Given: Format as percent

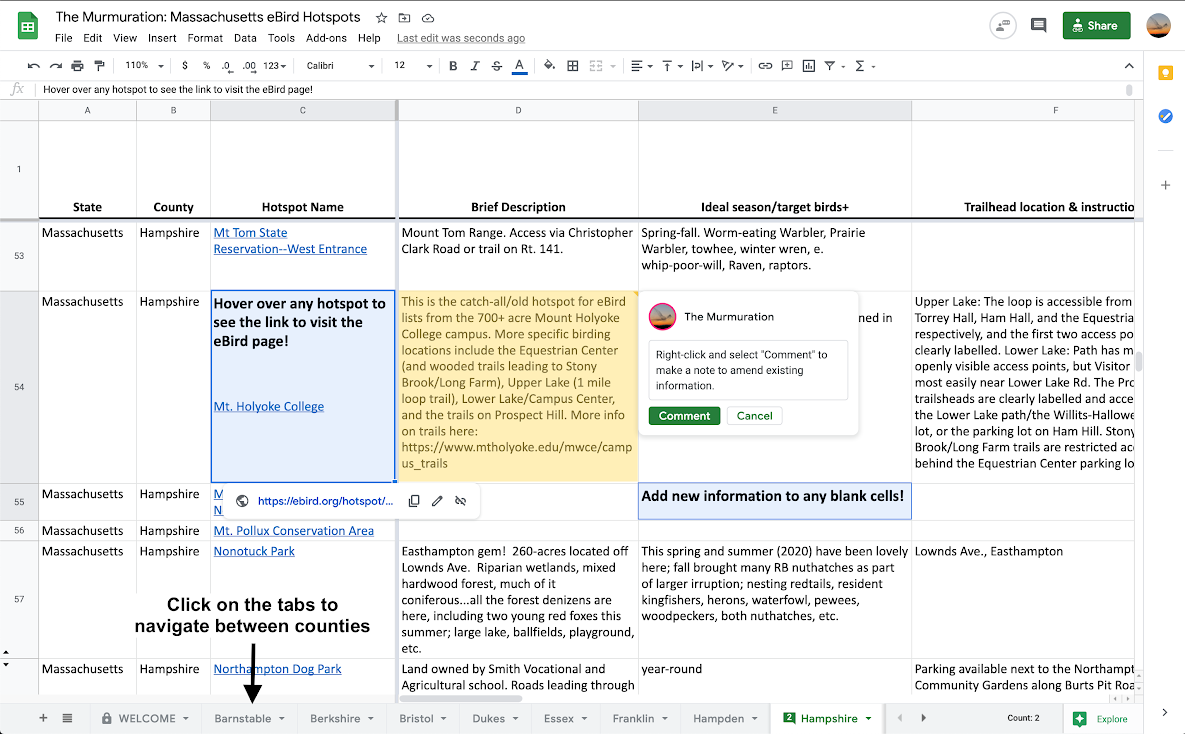Looking at the screenshot, I should [x=206, y=66].
